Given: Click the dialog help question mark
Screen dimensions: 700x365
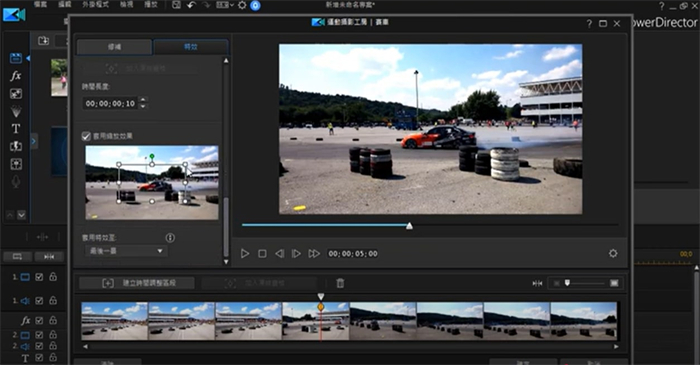Looking at the screenshot, I should 589,24.
